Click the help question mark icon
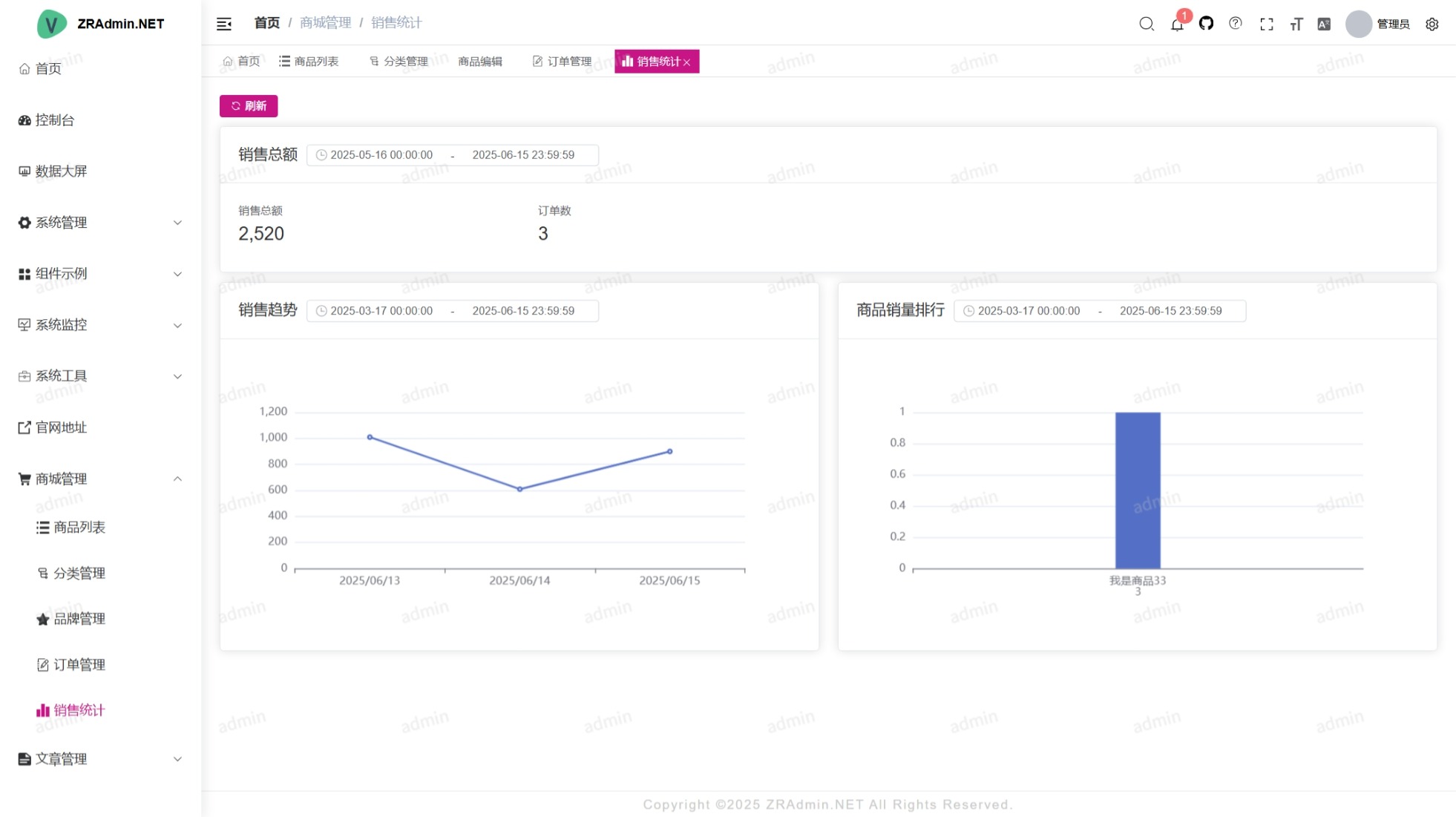The width and height of the screenshot is (1456, 817). pos(1236,24)
